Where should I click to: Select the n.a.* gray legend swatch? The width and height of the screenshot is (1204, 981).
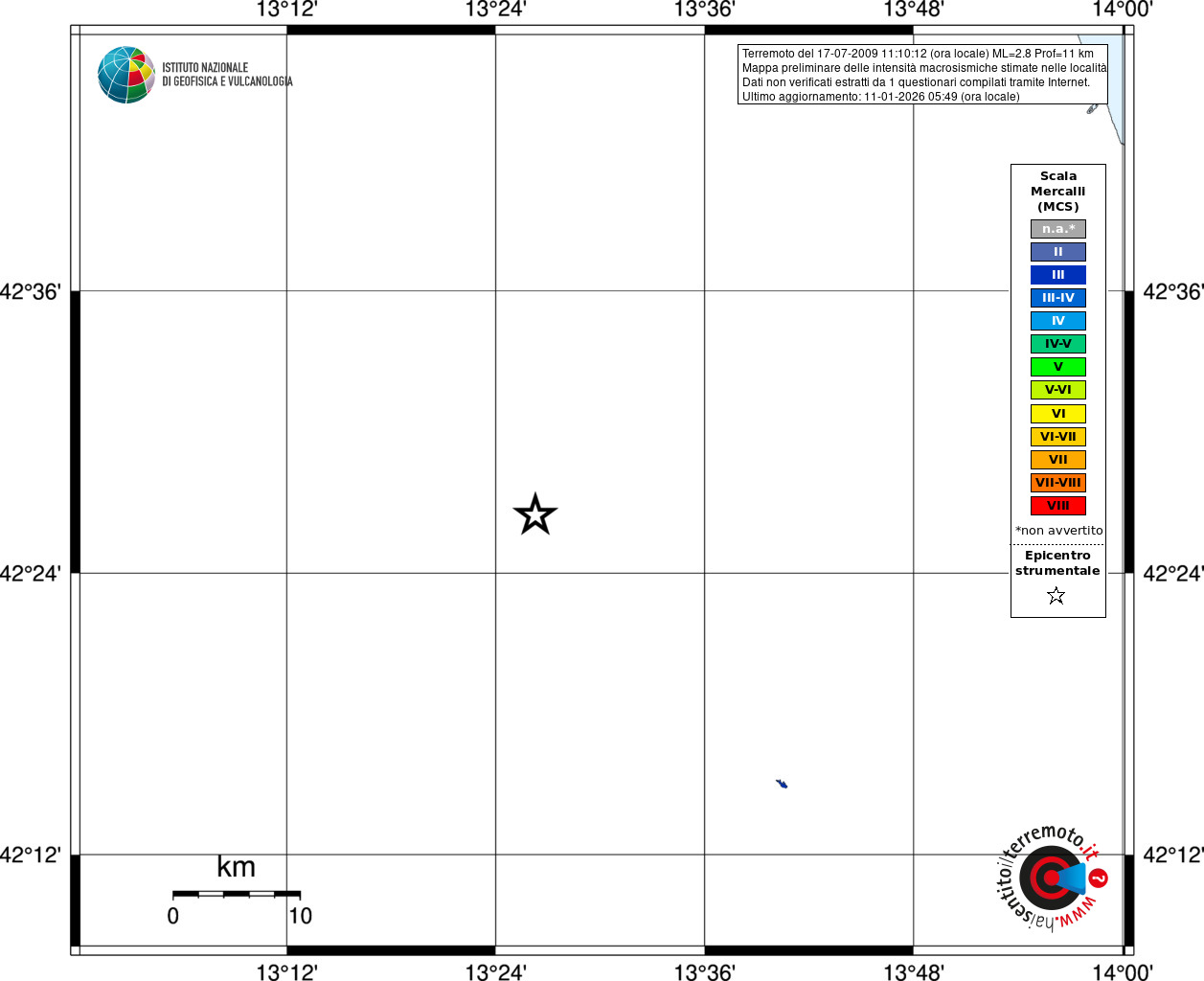pos(1058,229)
